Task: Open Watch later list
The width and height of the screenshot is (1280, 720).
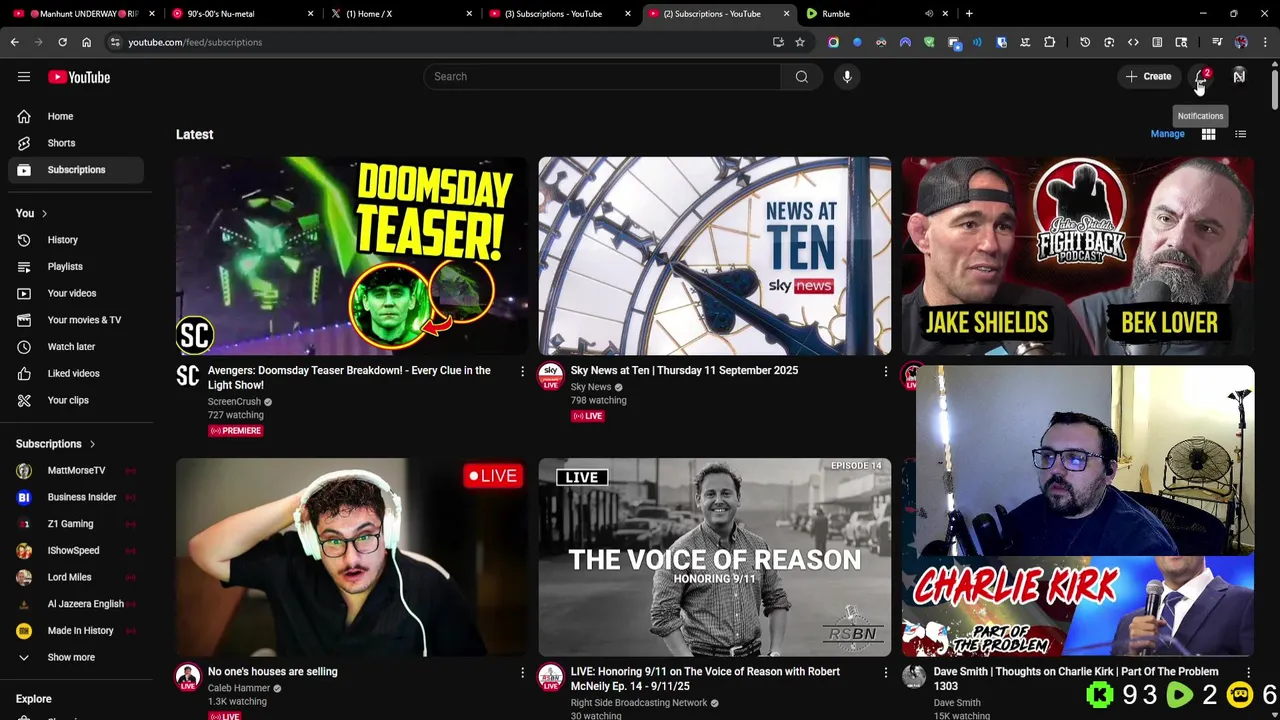Action: coord(76,347)
